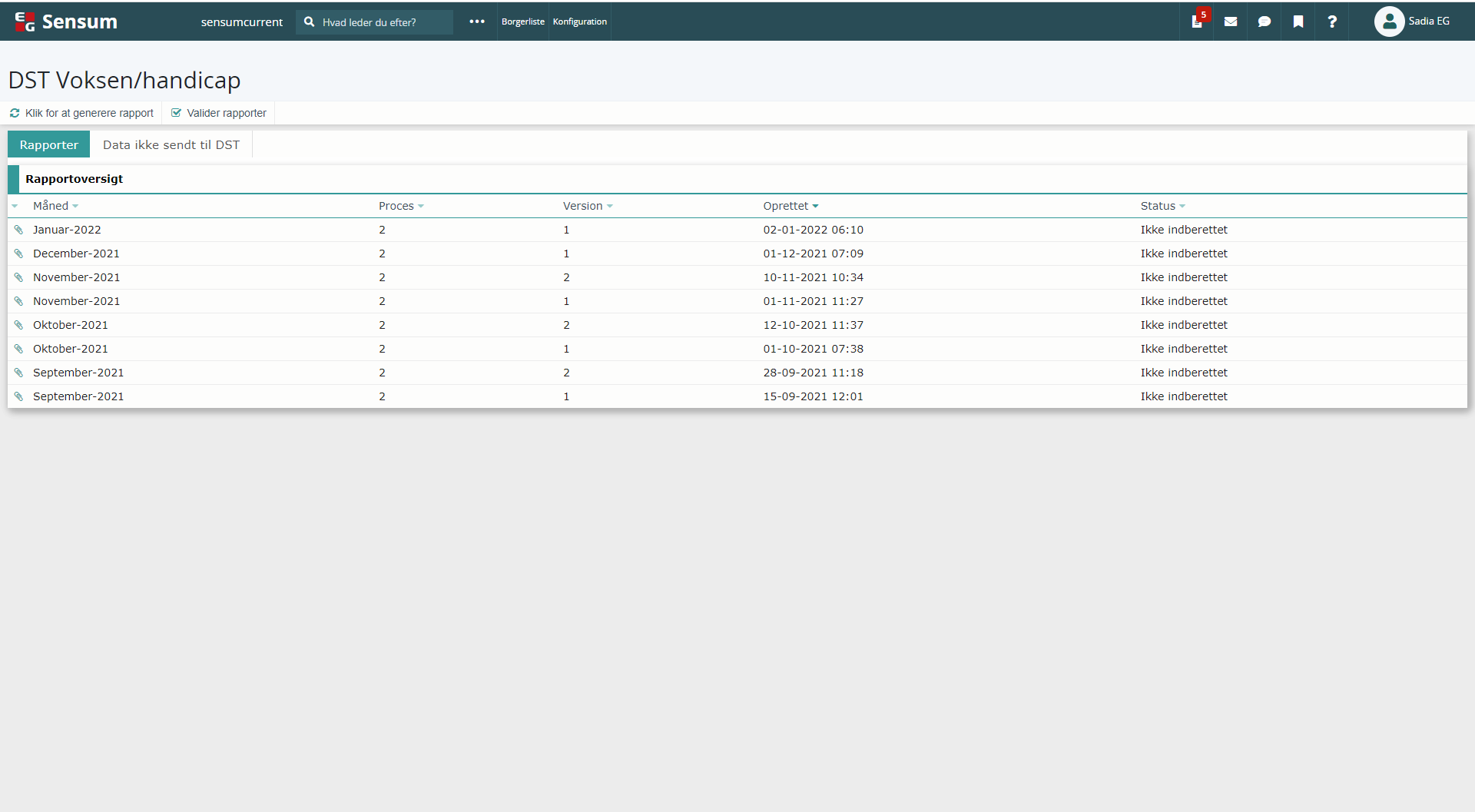1475x812 pixels.
Task: Click the date 01-10-2021 07:38
Action: coord(813,349)
